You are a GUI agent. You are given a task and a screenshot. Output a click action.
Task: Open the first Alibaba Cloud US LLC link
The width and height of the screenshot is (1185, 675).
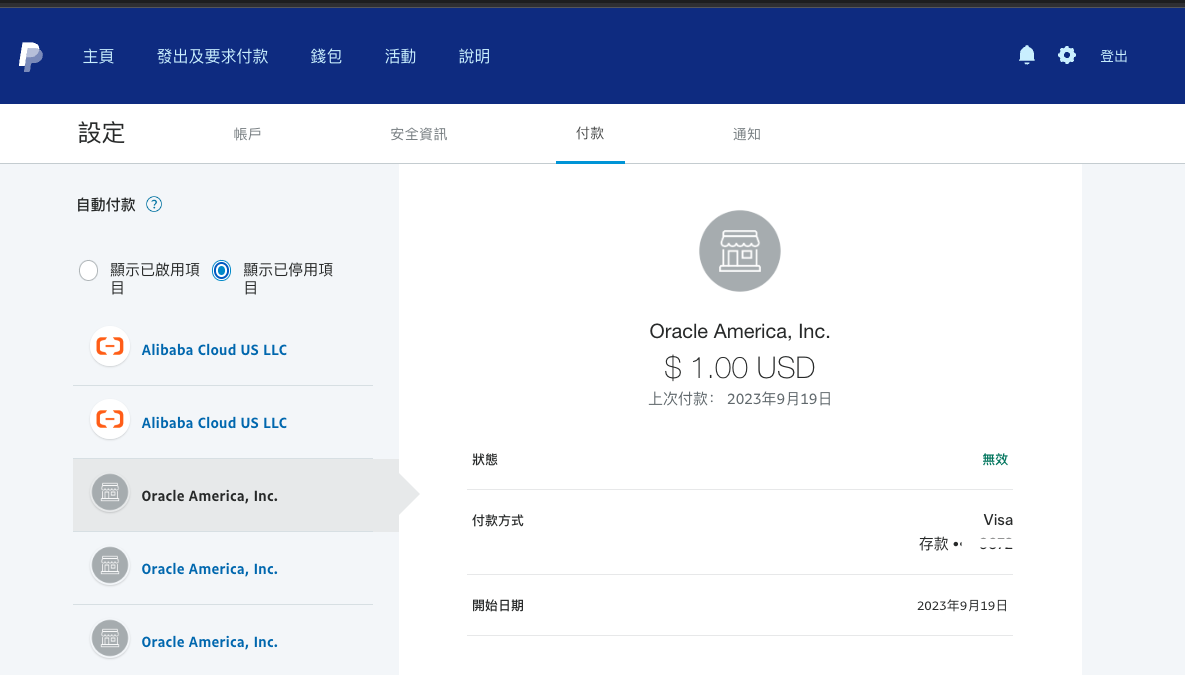[x=214, y=350]
